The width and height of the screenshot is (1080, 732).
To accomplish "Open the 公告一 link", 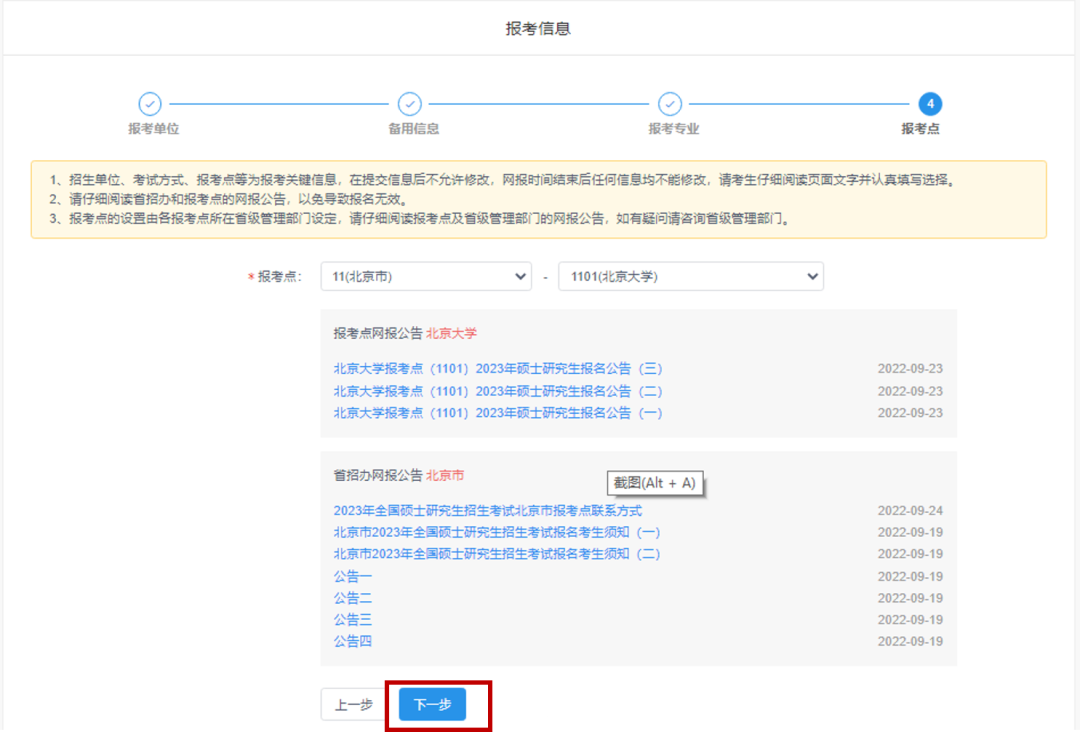I will click(x=353, y=577).
